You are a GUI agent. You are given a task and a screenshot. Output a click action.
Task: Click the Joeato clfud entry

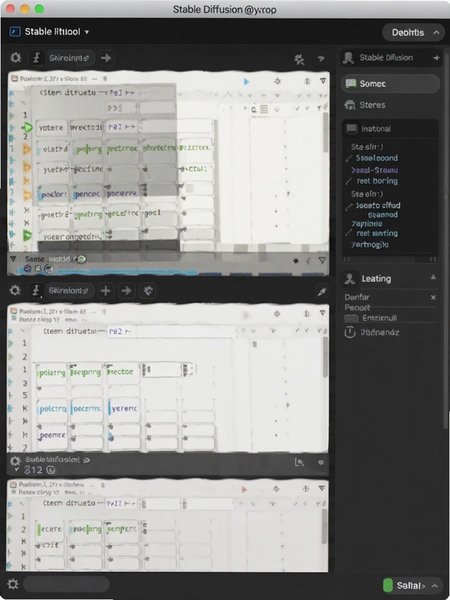(378, 205)
